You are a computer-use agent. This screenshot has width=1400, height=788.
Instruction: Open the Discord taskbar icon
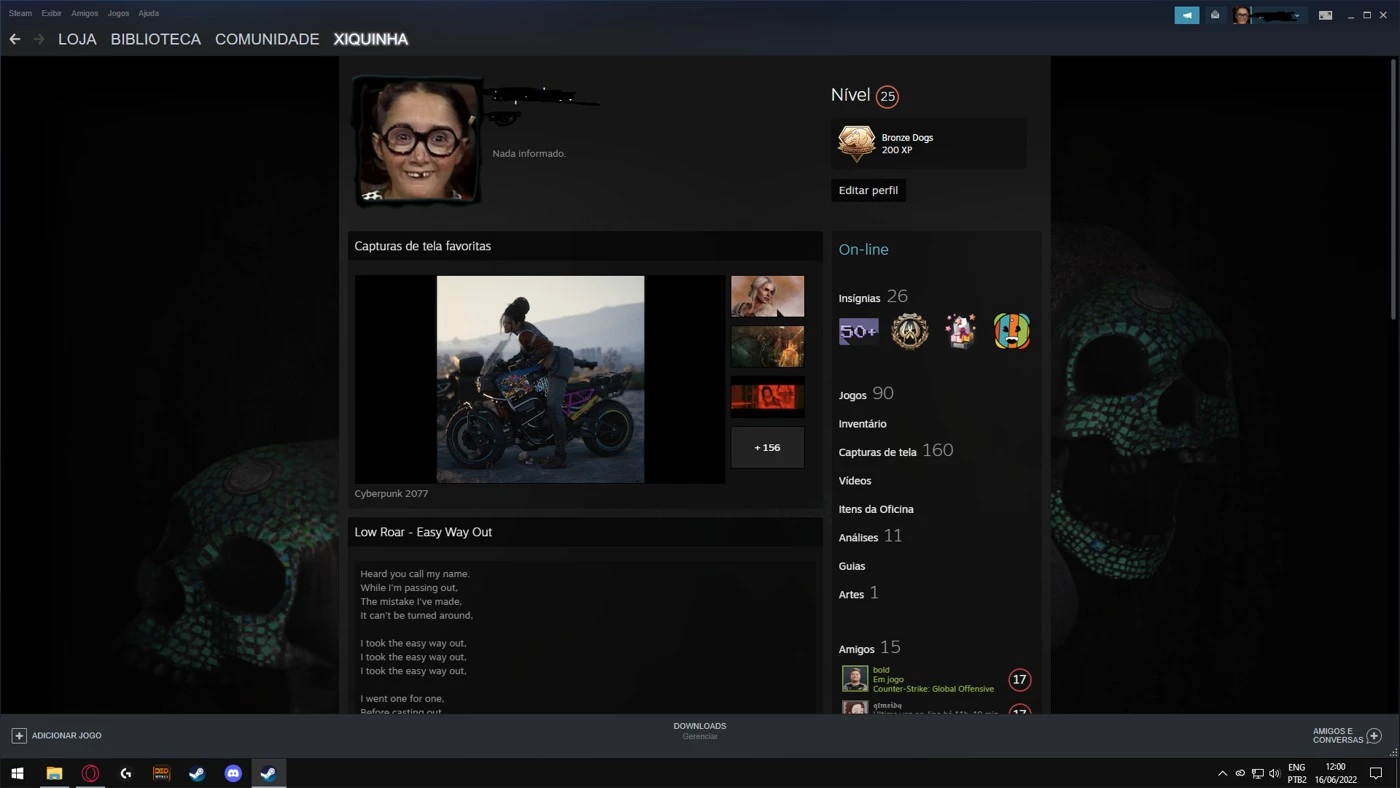[x=233, y=773]
